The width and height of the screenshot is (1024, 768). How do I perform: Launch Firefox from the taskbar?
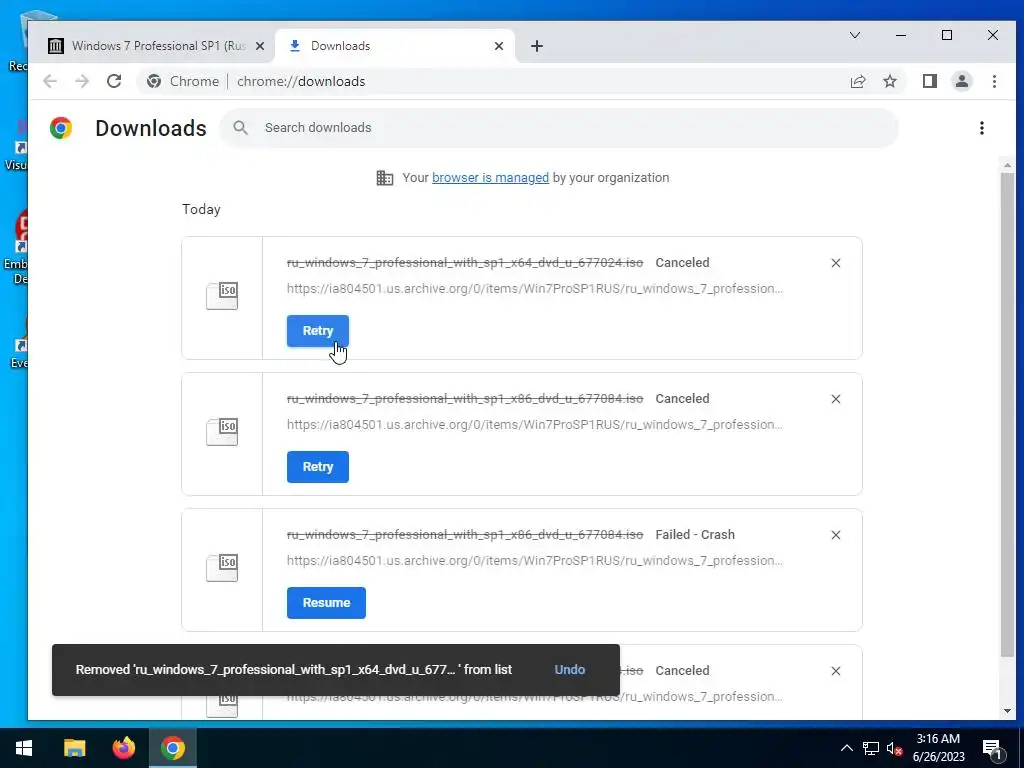(x=123, y=748)
